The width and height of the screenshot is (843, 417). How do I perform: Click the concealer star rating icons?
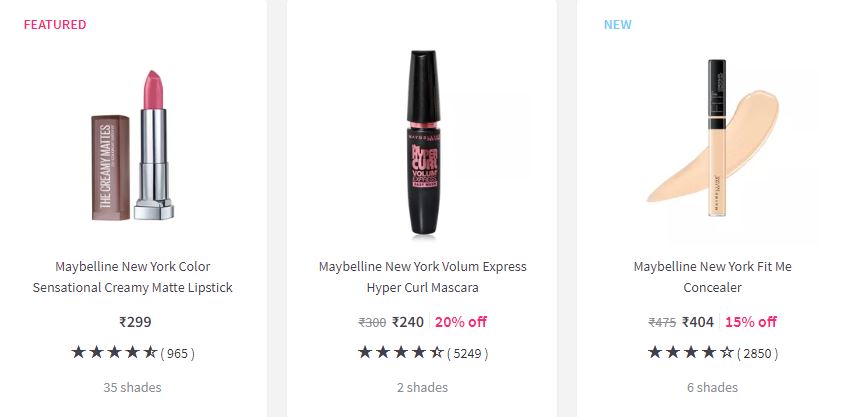[690, 352]
